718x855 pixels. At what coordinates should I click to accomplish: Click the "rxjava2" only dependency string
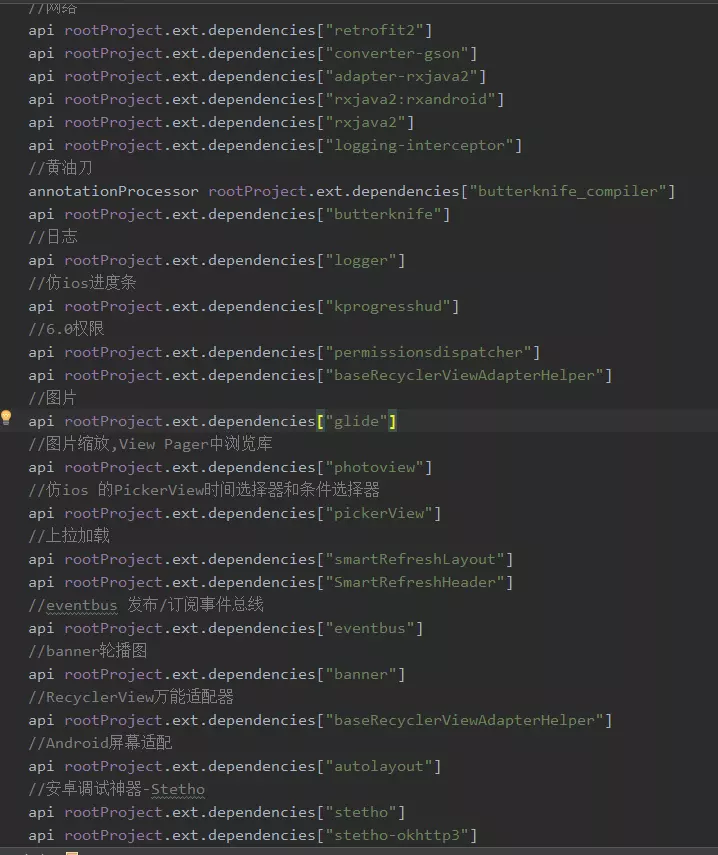tap(365, 123)
